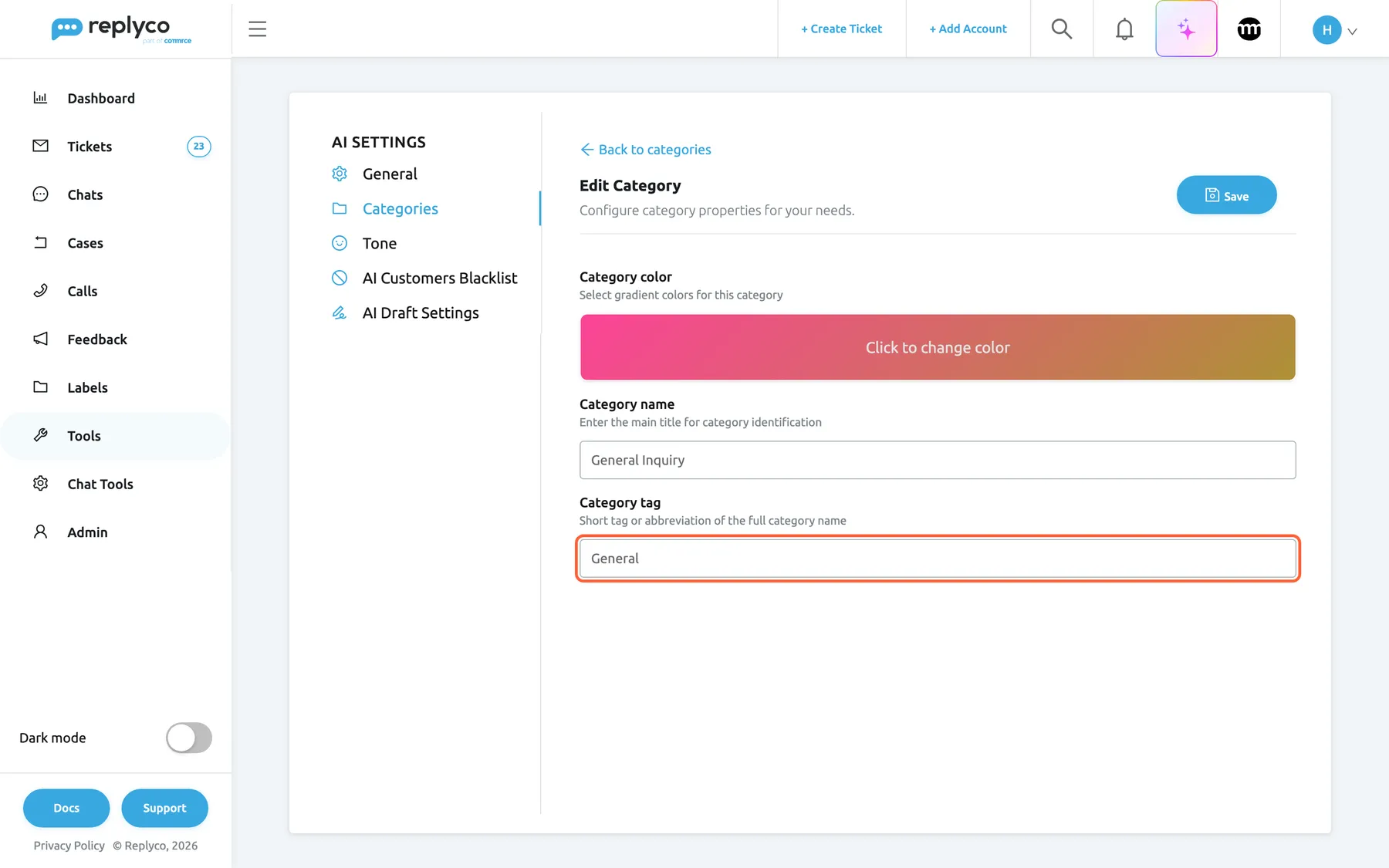The image size is (1389, 868).
Task: Click the Replyco logo
Action: (x=120, y=29)
